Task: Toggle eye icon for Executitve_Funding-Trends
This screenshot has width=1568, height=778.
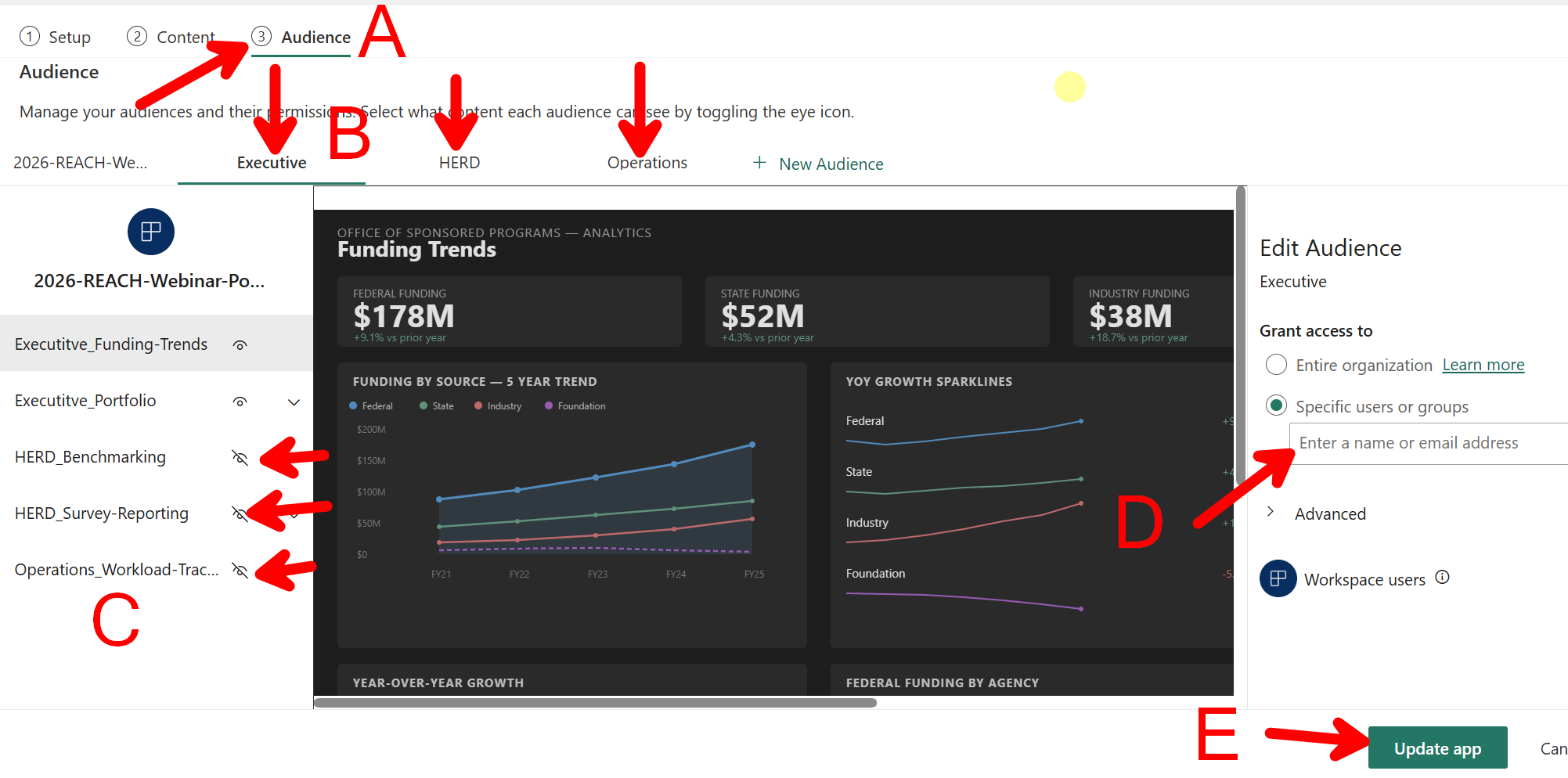Action: tap(240, 345)
